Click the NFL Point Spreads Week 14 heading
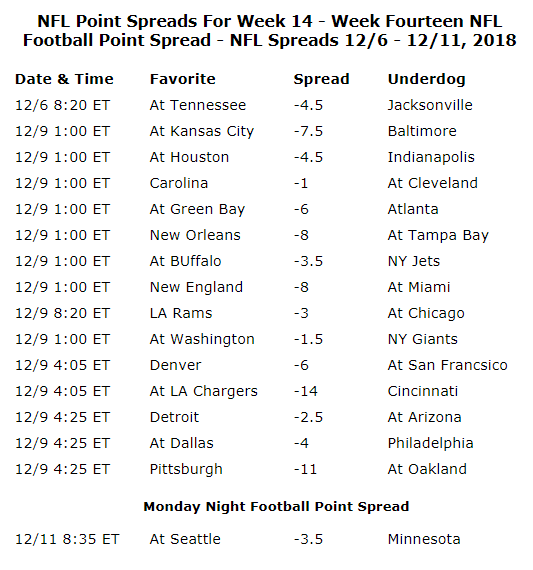533x570 pixels. [269, 31]
